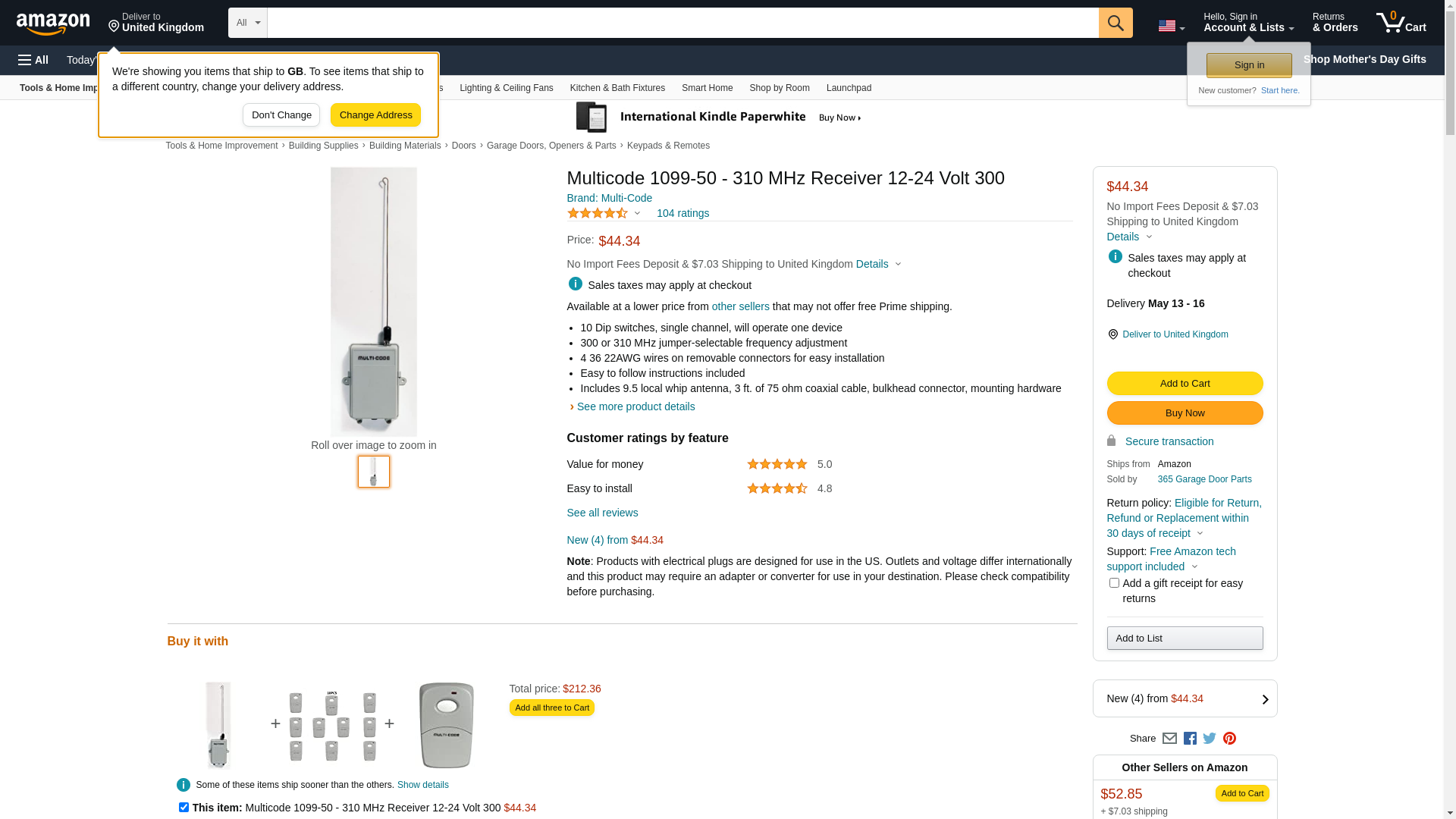Open the language flag selector

pos(1171,27)
